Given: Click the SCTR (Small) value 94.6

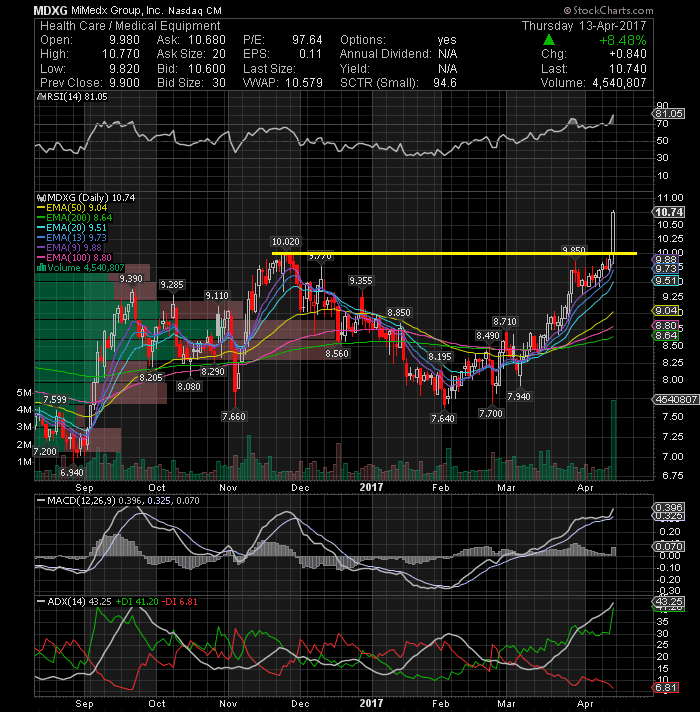Looking at the screenshot, I should point(444,83).
